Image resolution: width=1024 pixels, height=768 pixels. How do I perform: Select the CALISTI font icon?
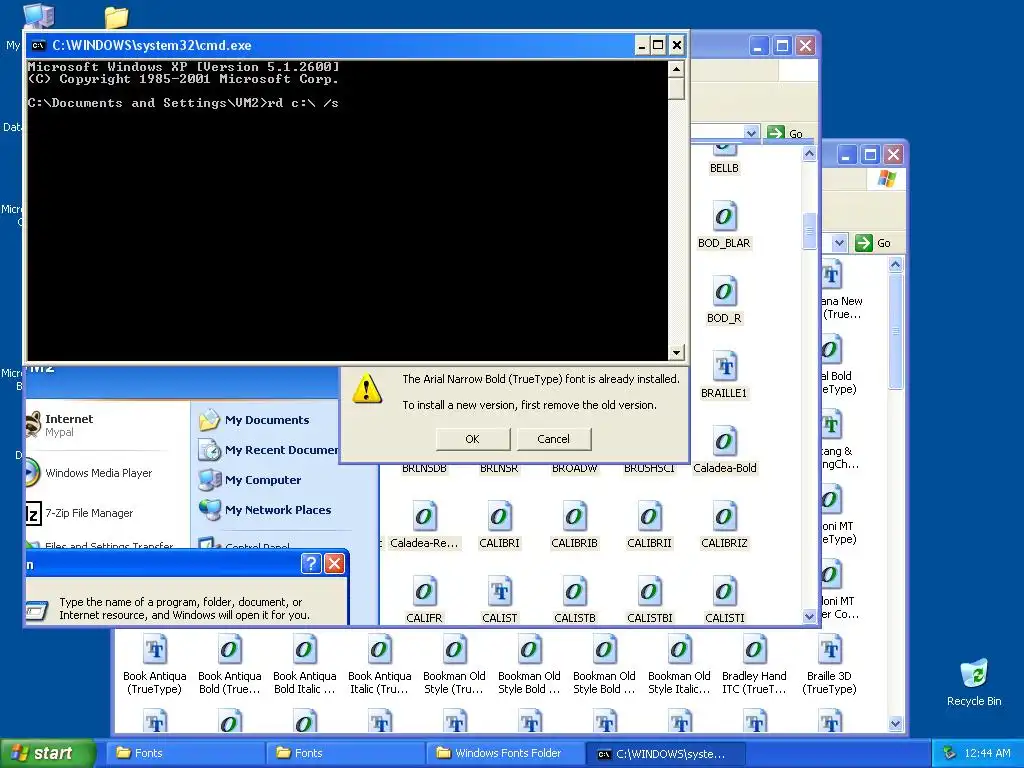click(724, 592)
